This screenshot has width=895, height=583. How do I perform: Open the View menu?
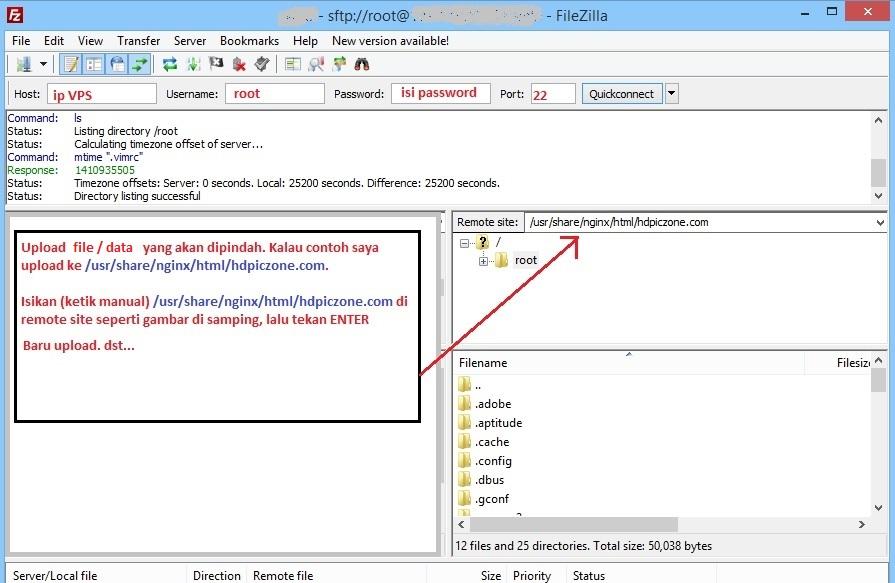coord(90,41)
